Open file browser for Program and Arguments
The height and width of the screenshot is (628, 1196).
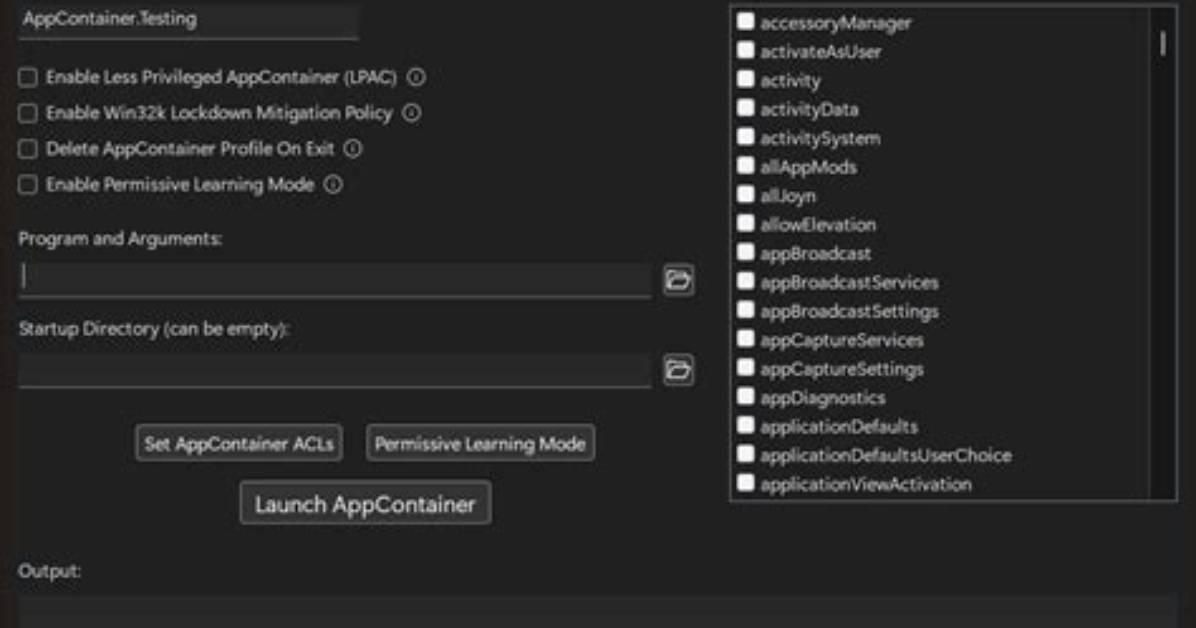click(678, 280)
